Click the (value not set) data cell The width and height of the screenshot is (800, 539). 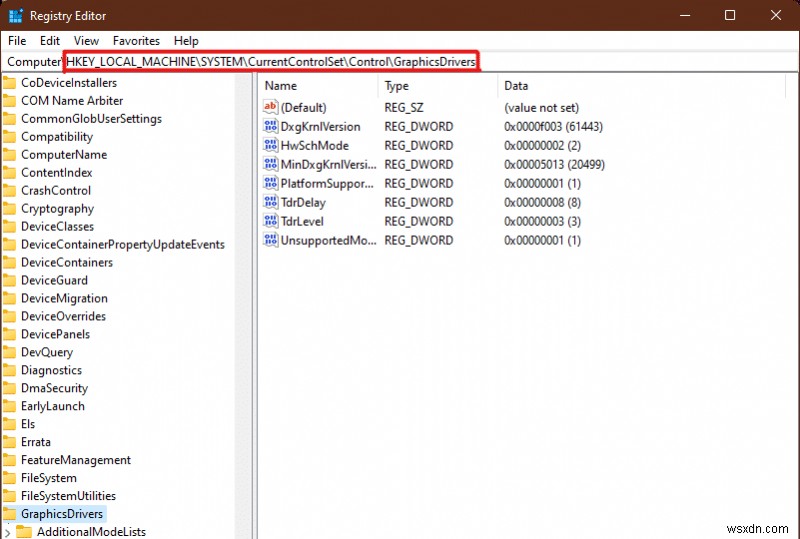[x=541, y=108]
